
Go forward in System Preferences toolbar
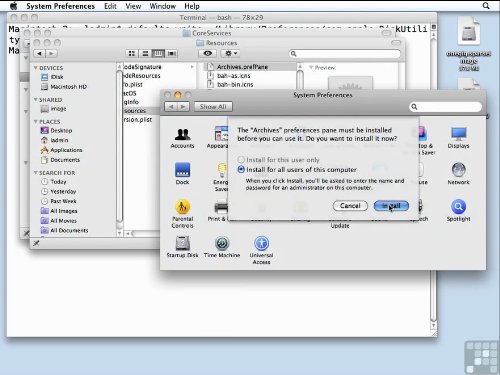click(183, 107)
